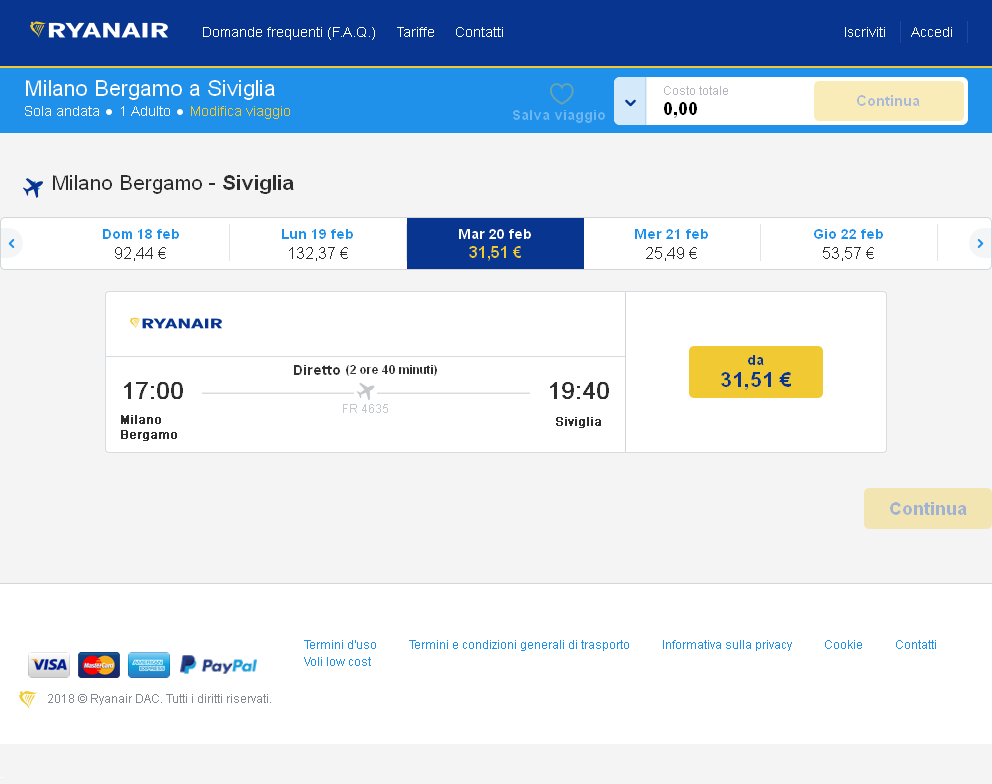This screenshot has height=784, width=992.
Task: Open Modifica viaggio link
Action: pyautogui.click(x=240, y=111)
